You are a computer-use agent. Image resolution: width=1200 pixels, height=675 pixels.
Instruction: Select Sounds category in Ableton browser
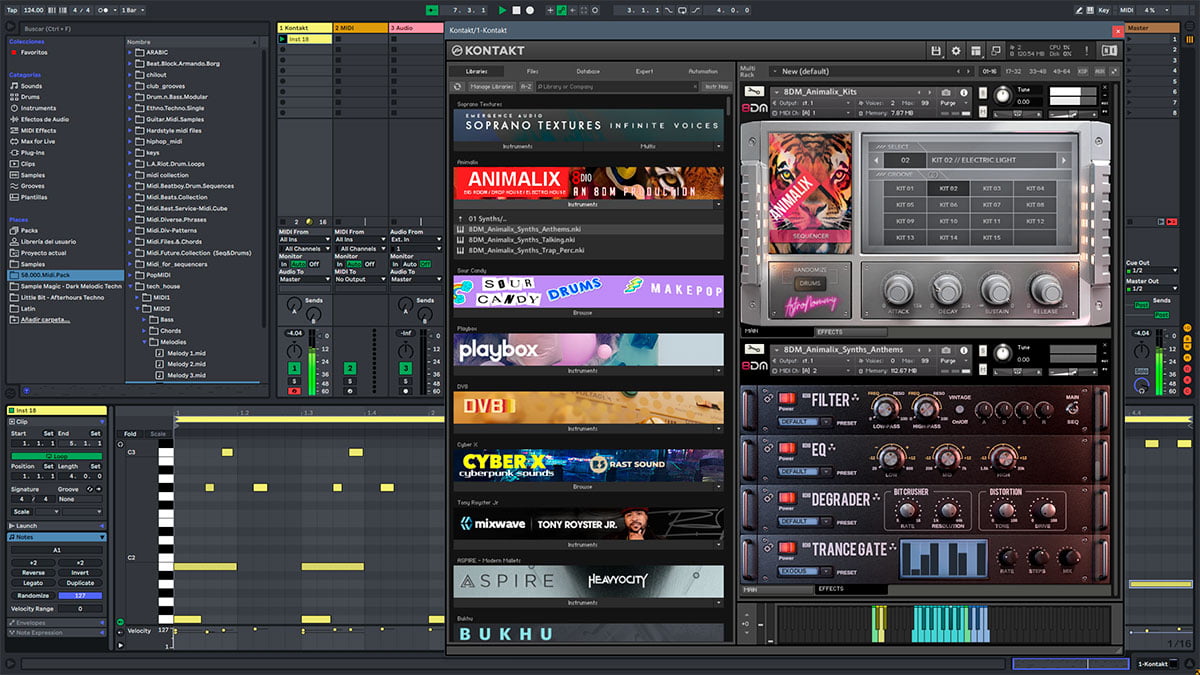(x=31, y=86)
